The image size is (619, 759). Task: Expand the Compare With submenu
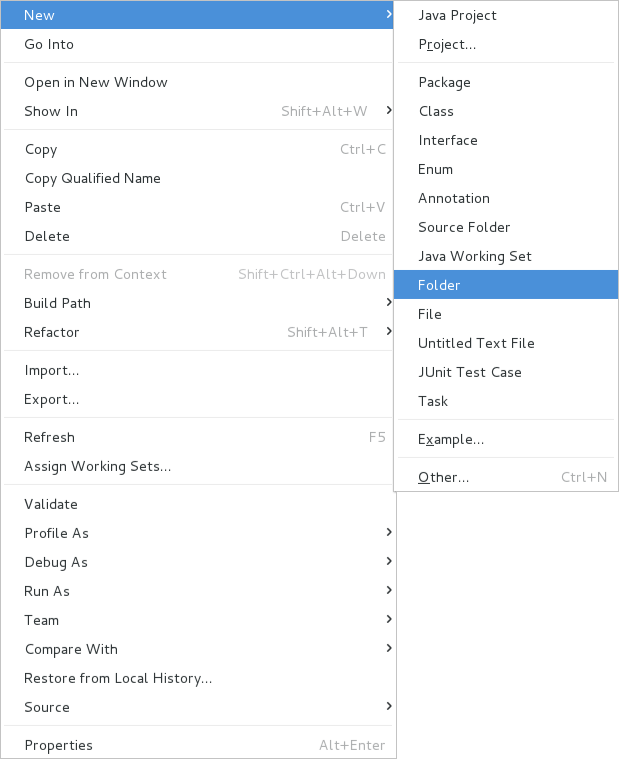(197, 649)
